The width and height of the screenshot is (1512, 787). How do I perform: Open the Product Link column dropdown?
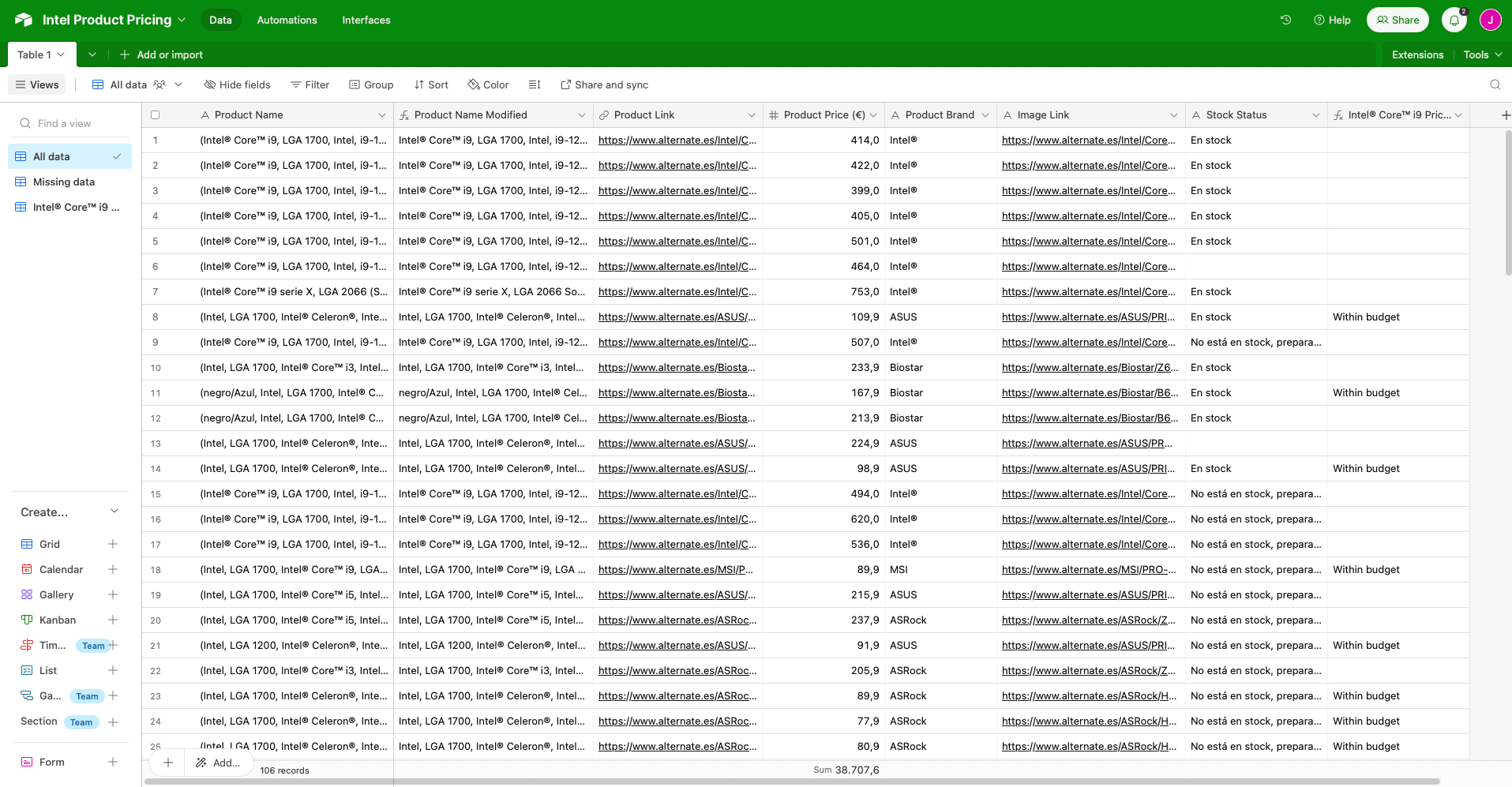pyautogui.click(x=752, y=115)
